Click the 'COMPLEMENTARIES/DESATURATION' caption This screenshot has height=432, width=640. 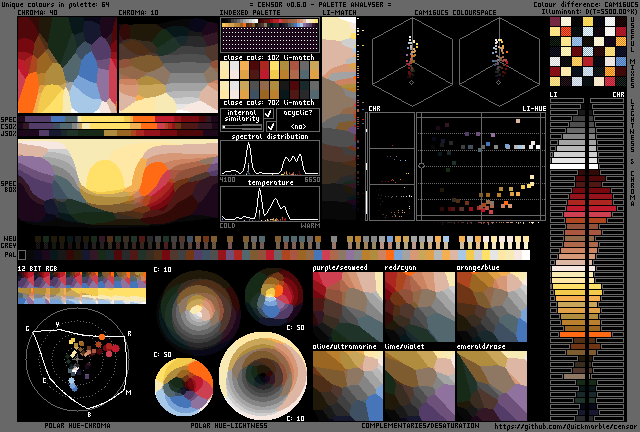click(x=420, y=425)
